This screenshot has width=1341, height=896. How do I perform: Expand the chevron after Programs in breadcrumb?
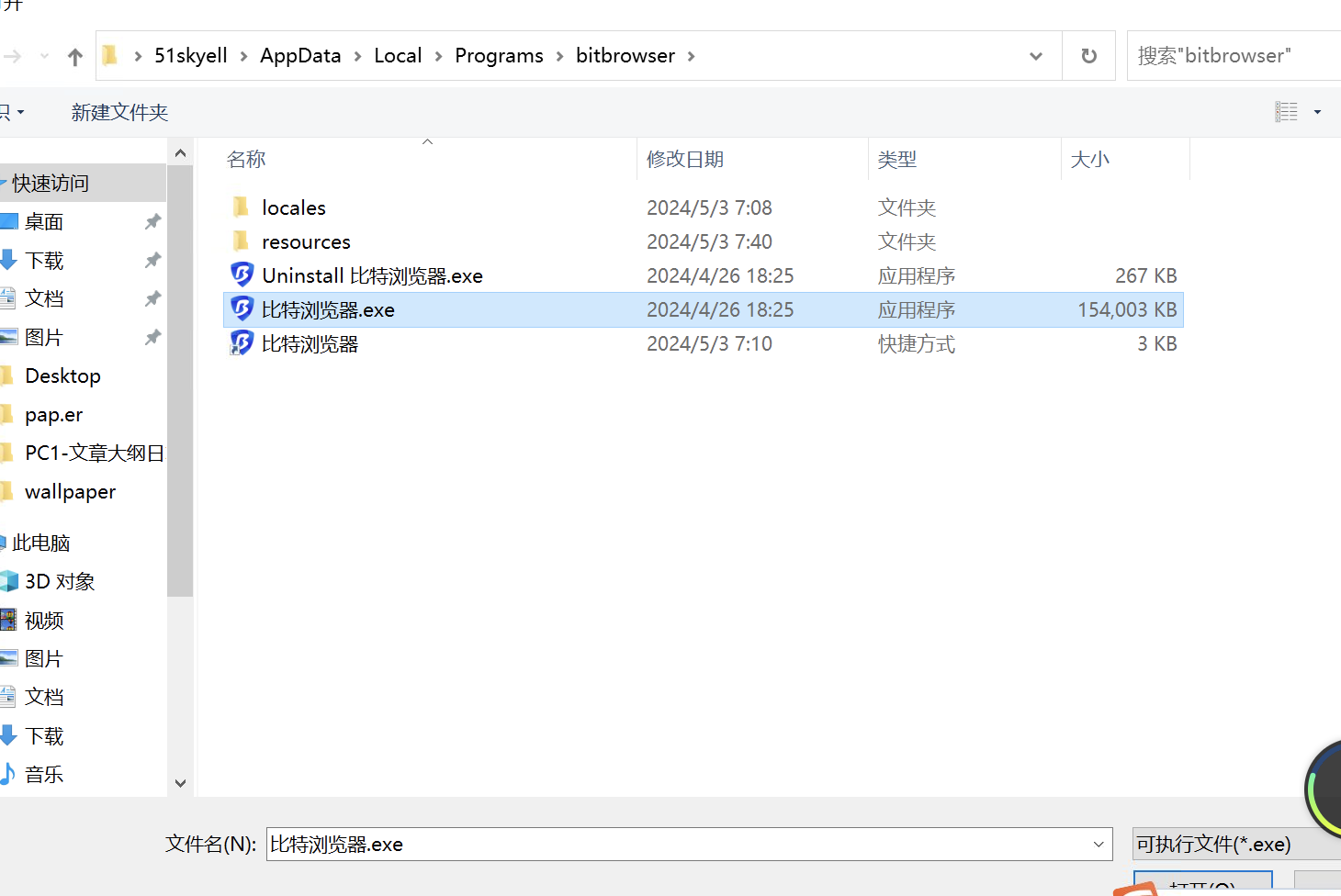click(x=559, y=56)
